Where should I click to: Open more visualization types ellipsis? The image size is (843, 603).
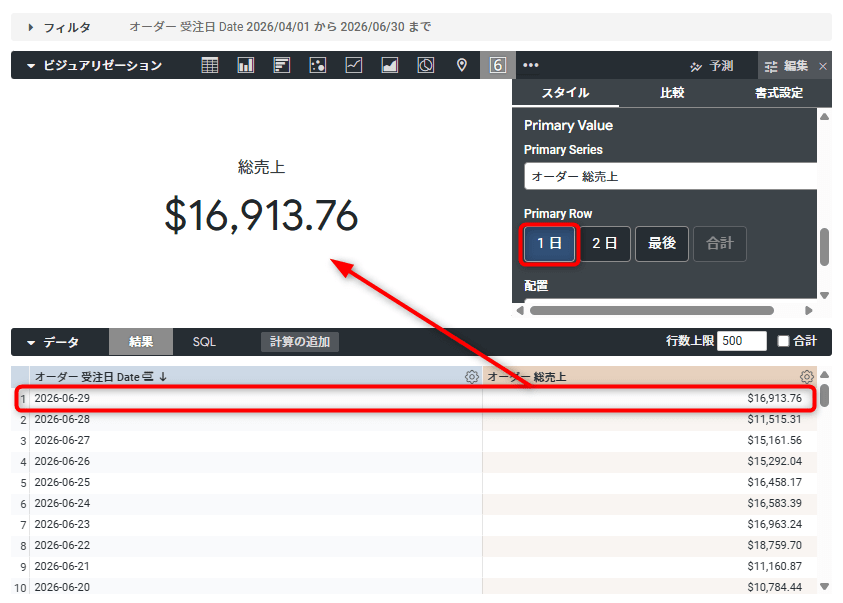(x=531, y=66)
